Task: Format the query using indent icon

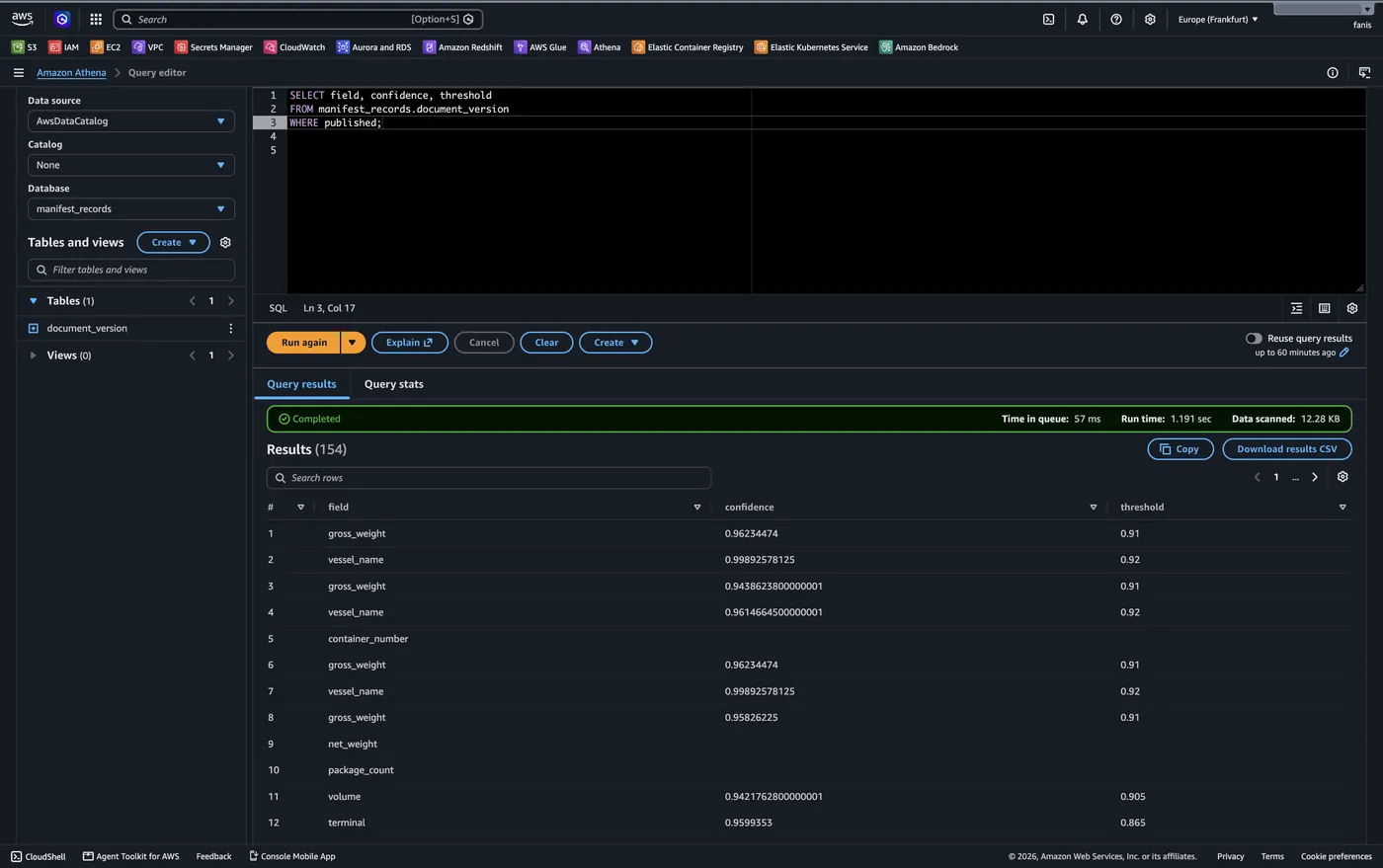Action: point(1296,308)
